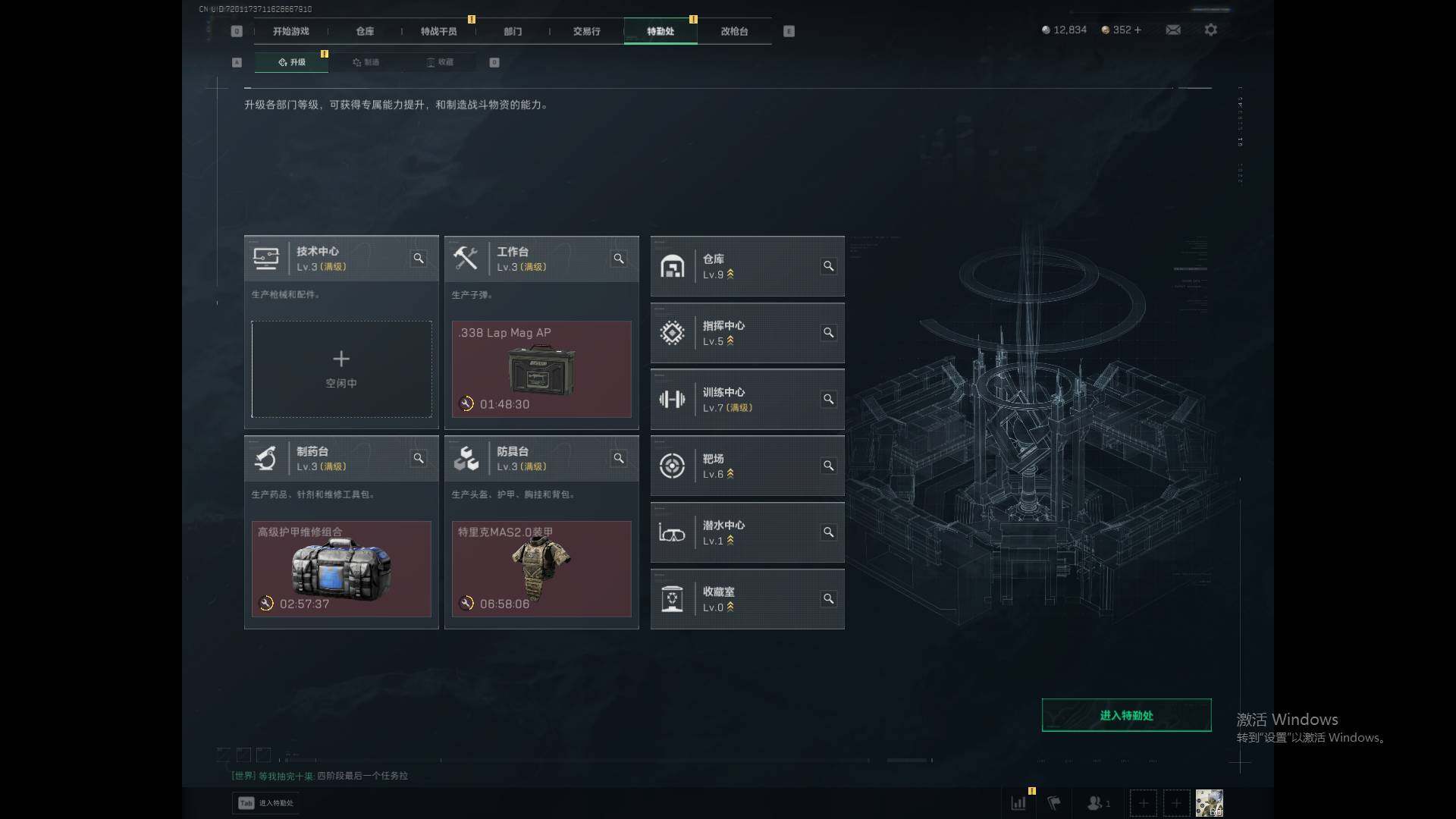Click the 进入特勤处 button

click(x=1126, y=715)
